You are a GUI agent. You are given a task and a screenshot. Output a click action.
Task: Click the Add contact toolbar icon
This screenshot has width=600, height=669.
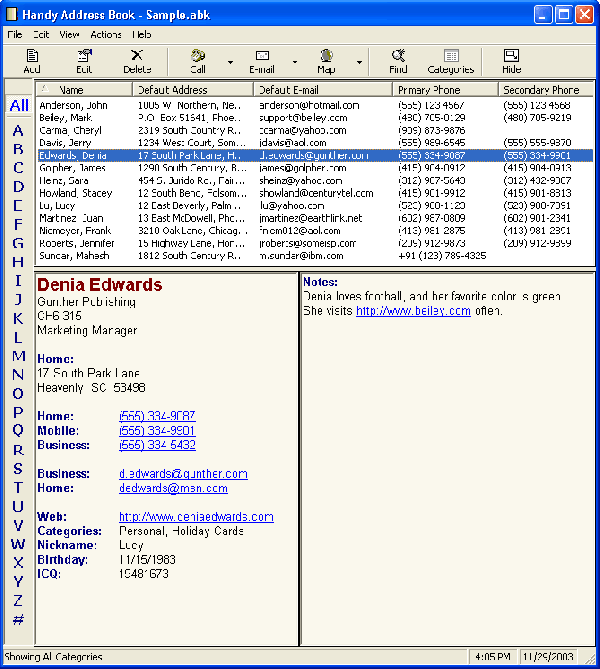click(x=32, y=56)
